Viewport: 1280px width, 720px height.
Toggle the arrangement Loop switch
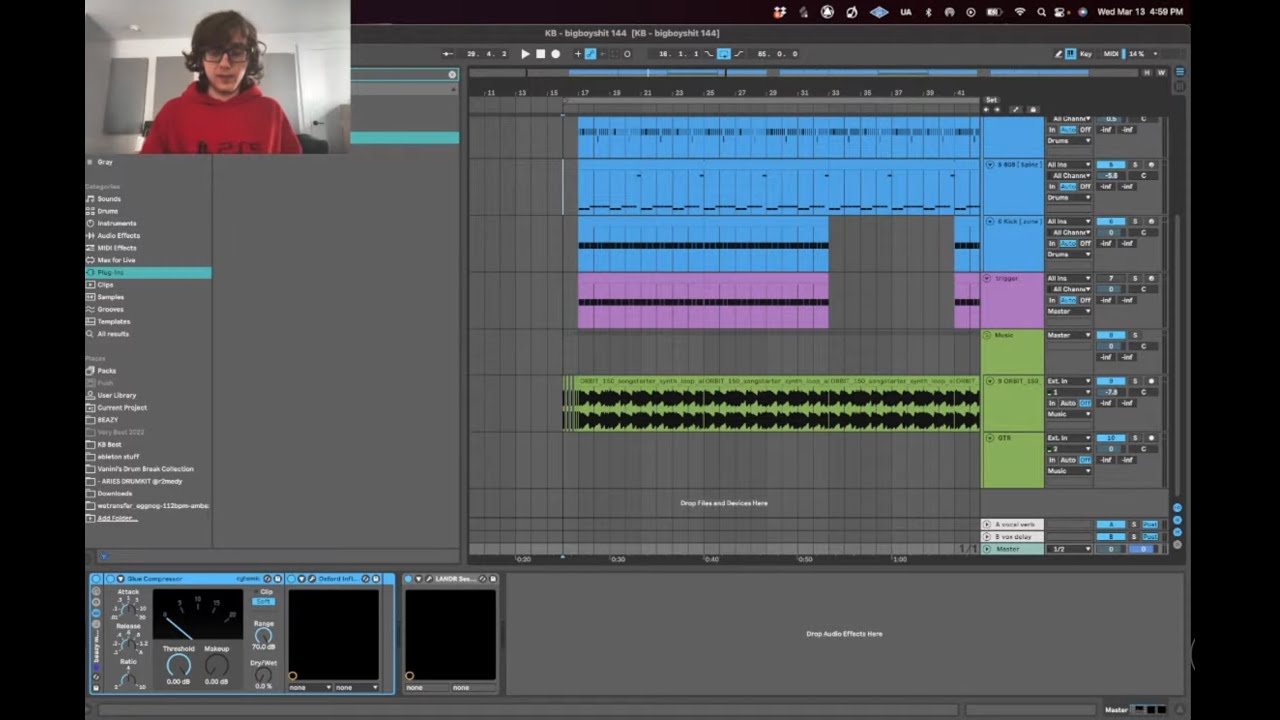(723, 54)
